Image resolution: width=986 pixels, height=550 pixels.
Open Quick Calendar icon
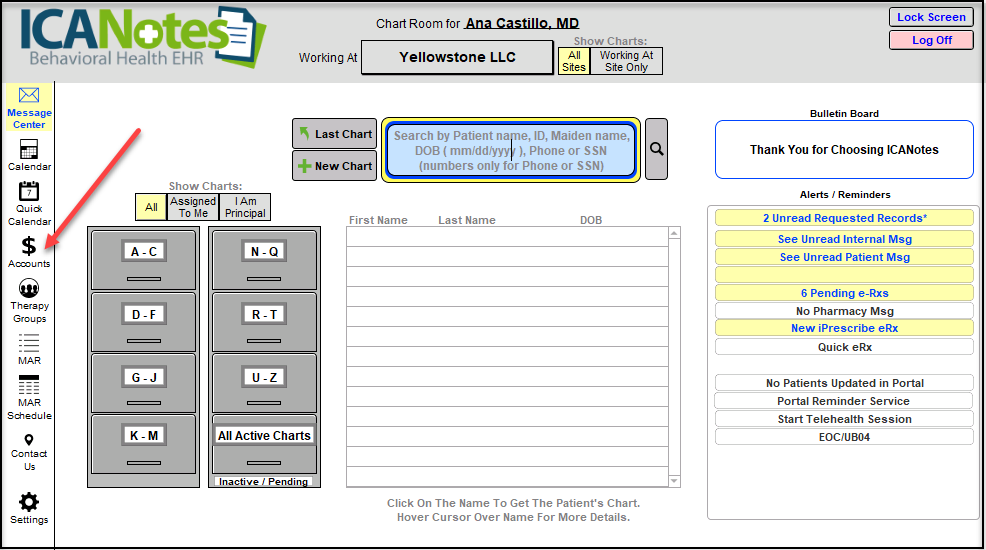coord(29,192)
